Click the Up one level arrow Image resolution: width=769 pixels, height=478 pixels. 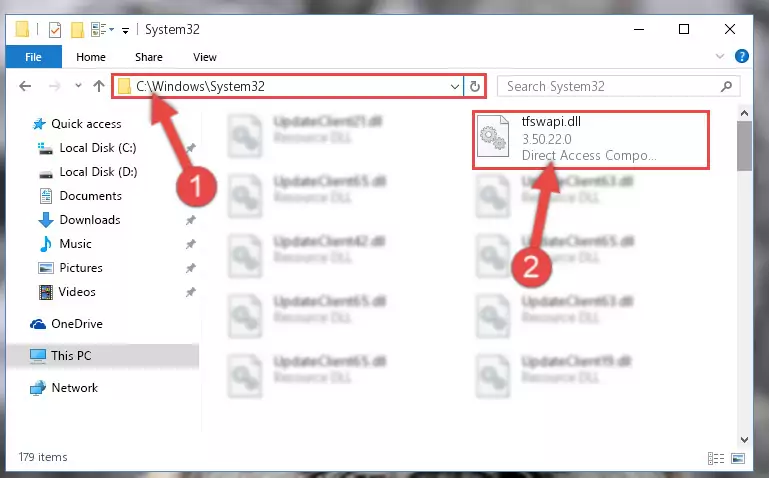[99, 86]
